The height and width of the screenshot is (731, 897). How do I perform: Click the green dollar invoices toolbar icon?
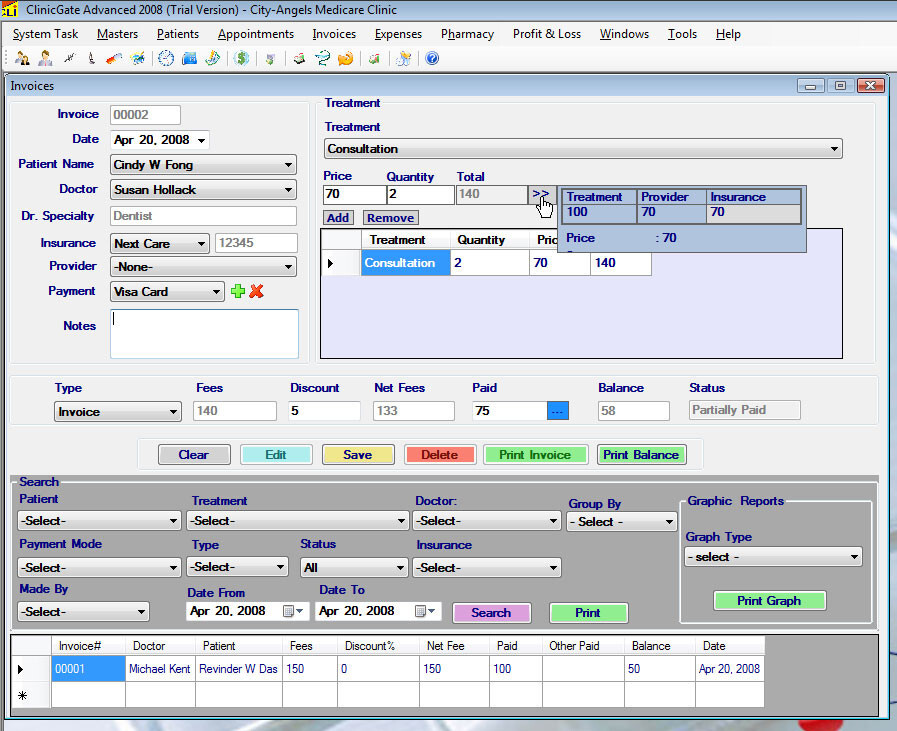(x=241, y=58)
